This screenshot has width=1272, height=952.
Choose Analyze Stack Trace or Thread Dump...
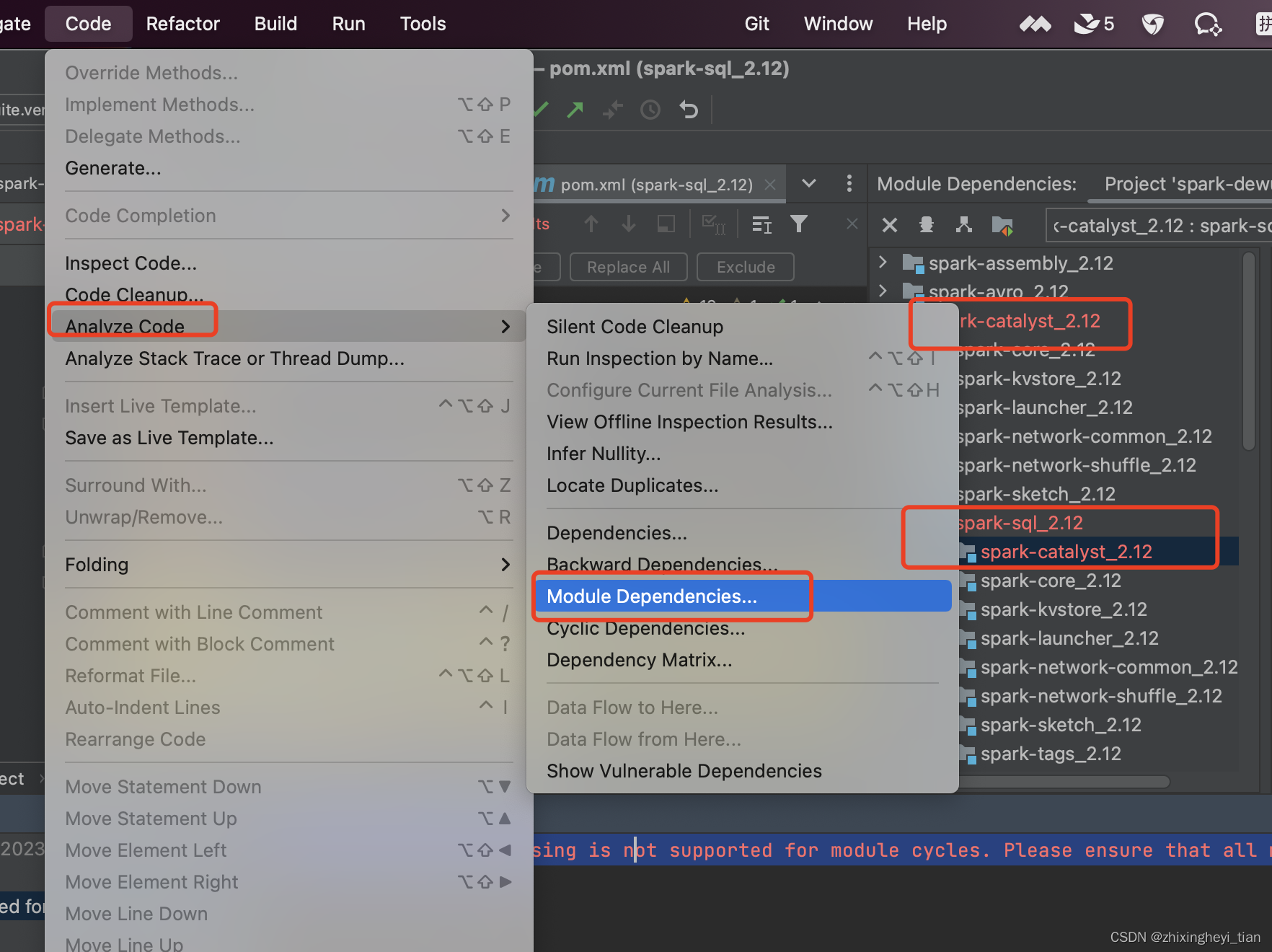point(288,358)
